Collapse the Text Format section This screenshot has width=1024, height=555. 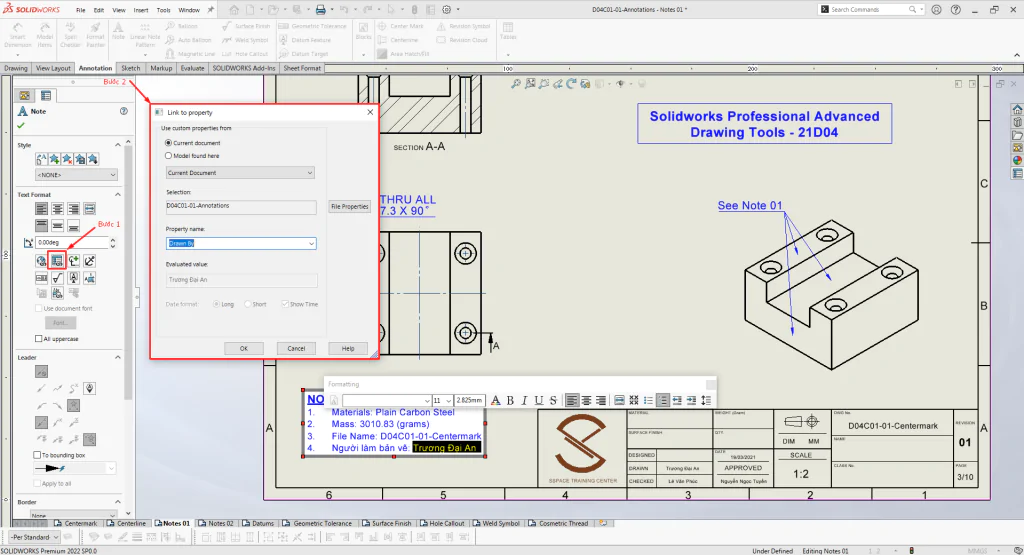(x=118, y=195)
